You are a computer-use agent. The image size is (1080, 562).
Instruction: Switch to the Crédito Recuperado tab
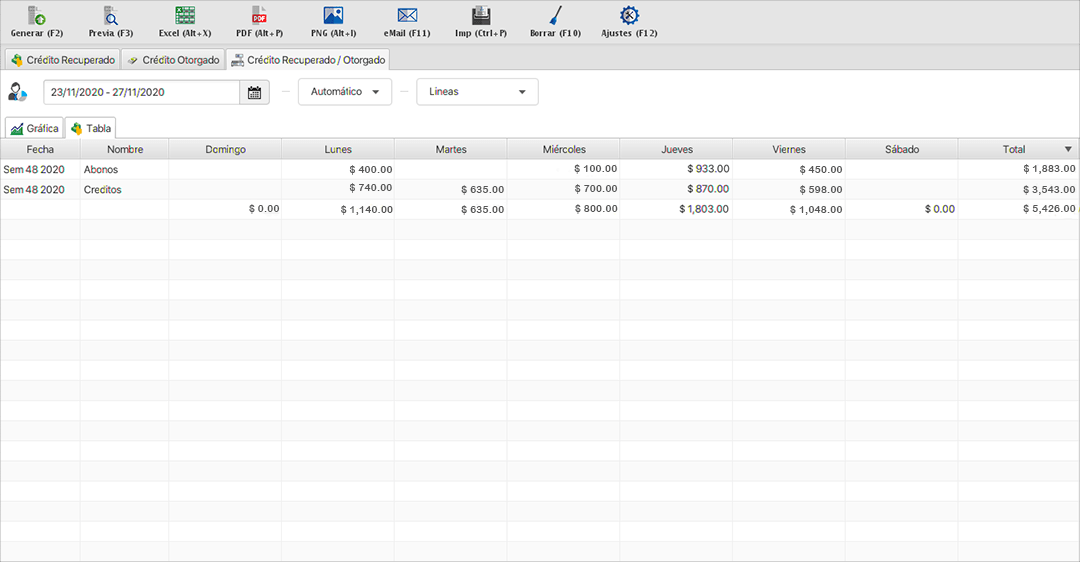point(62,60)
